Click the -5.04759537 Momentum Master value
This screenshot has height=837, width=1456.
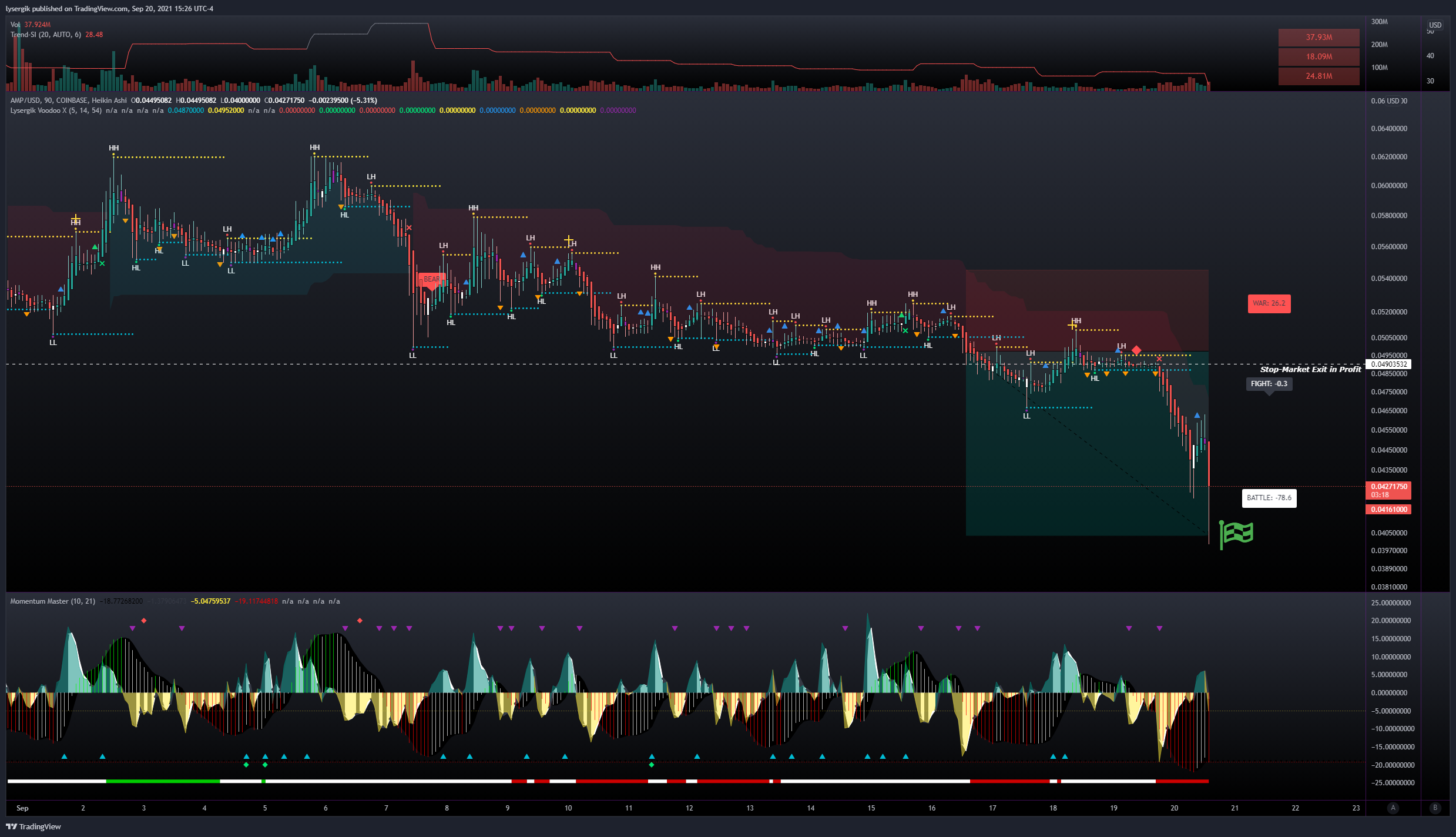(x=210, y=601)
